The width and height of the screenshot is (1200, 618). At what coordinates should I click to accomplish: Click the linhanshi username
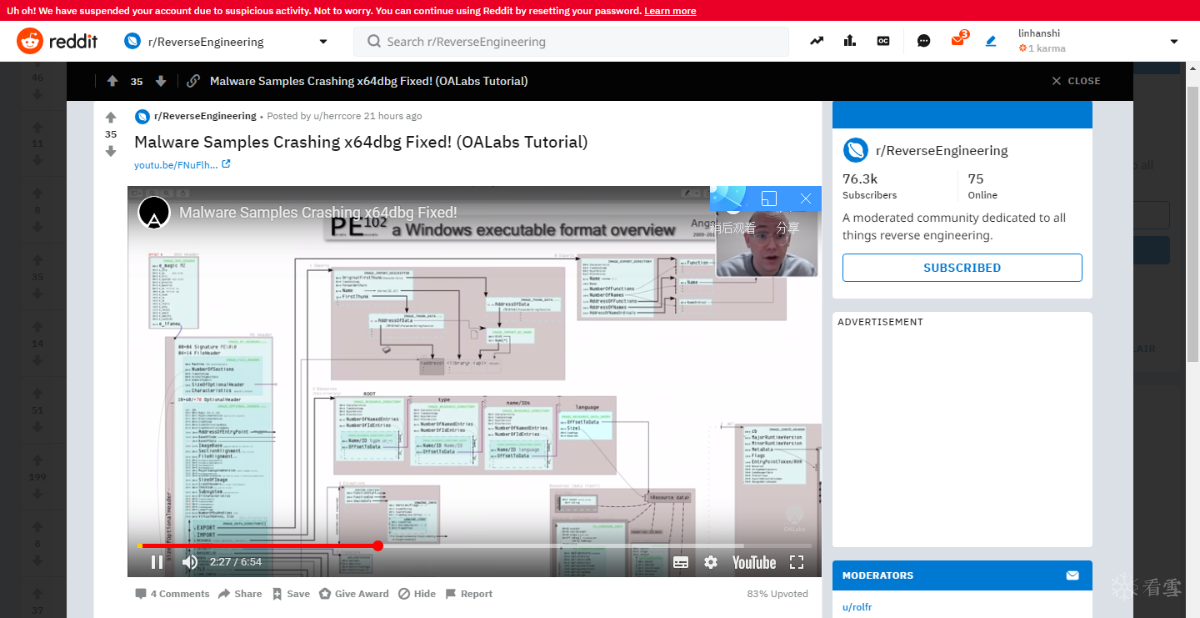tap(1039, 34)
